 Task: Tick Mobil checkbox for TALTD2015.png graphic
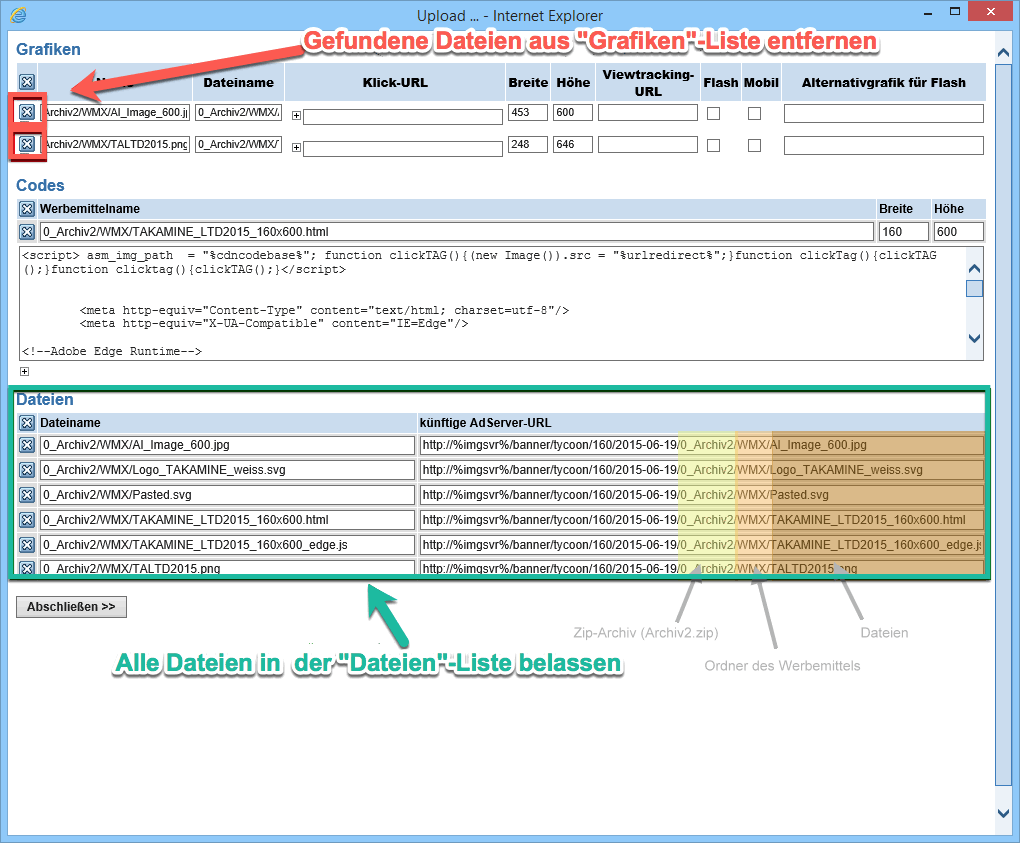click(x=754, y=146)
